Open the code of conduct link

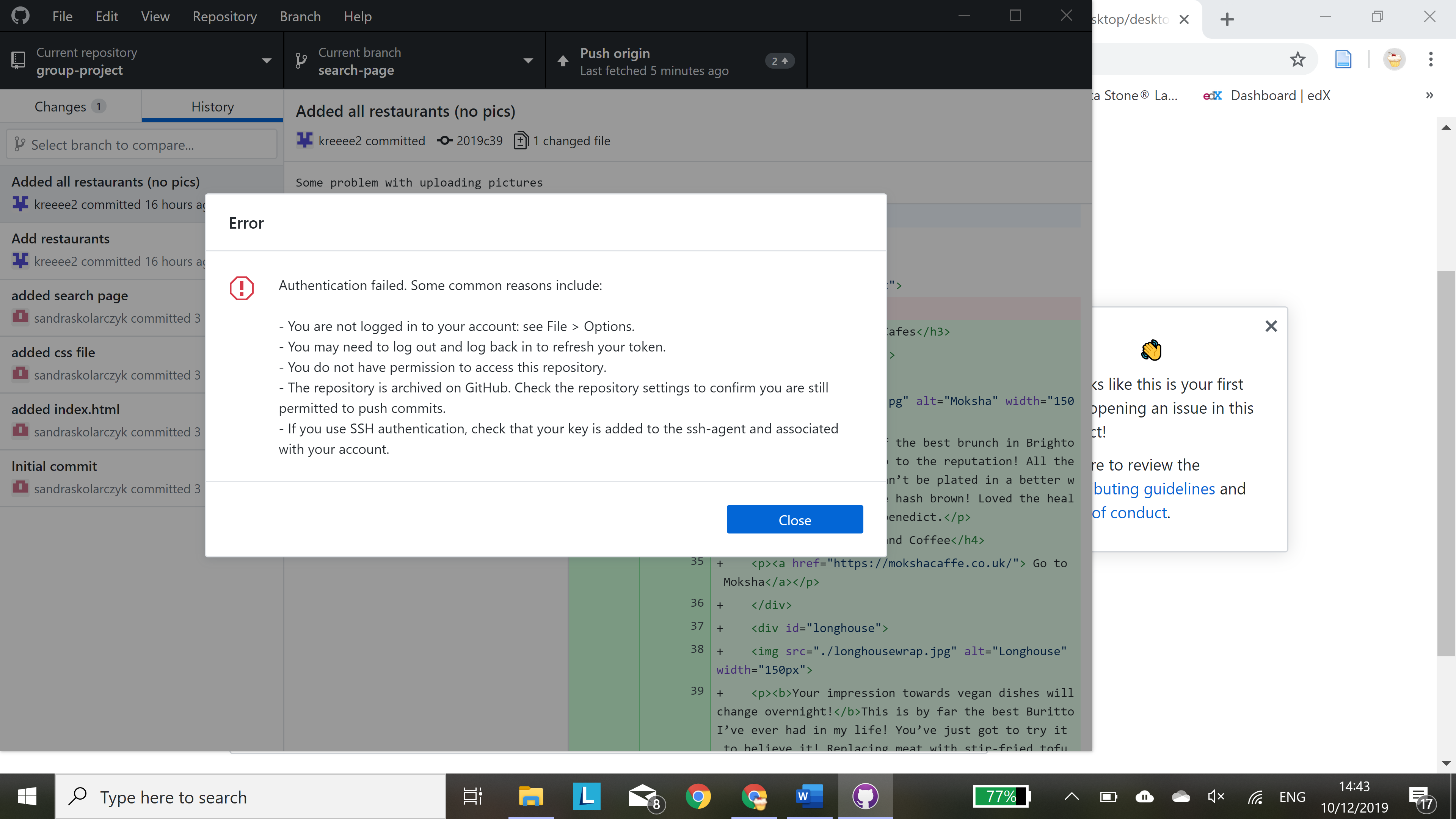point(1129,513)
